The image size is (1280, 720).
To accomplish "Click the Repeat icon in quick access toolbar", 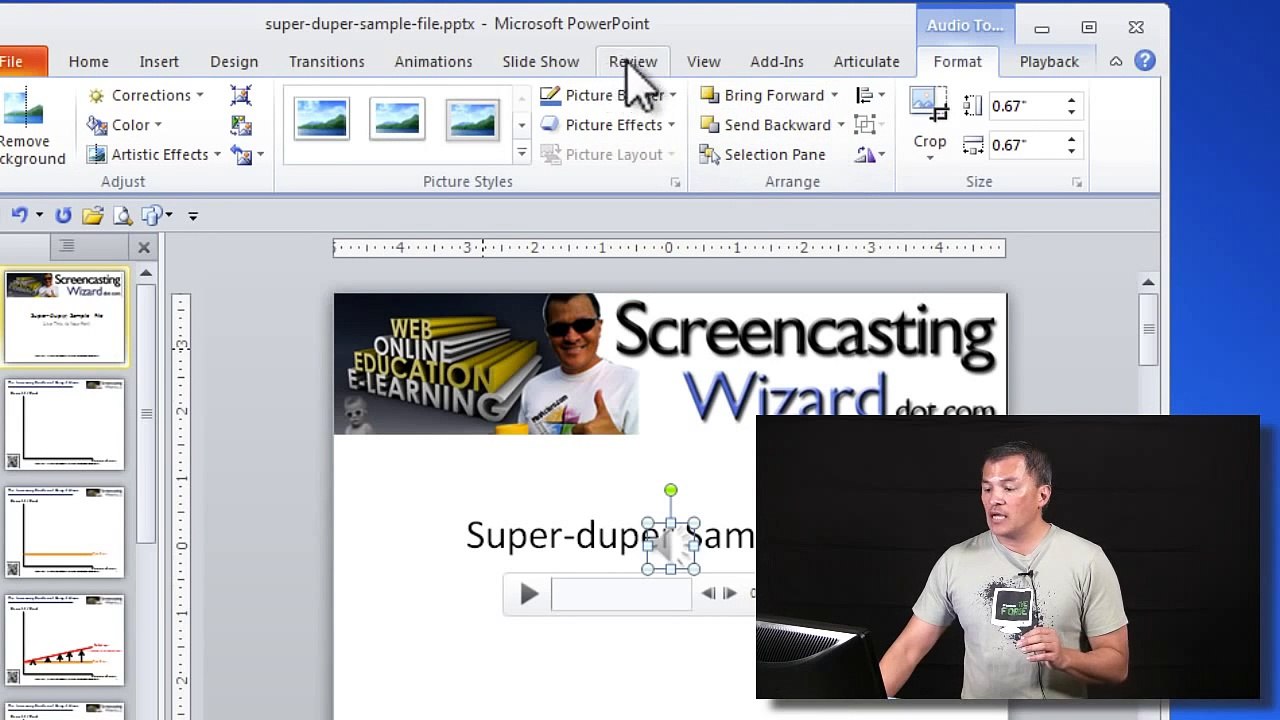I will [x=63, y=215].
